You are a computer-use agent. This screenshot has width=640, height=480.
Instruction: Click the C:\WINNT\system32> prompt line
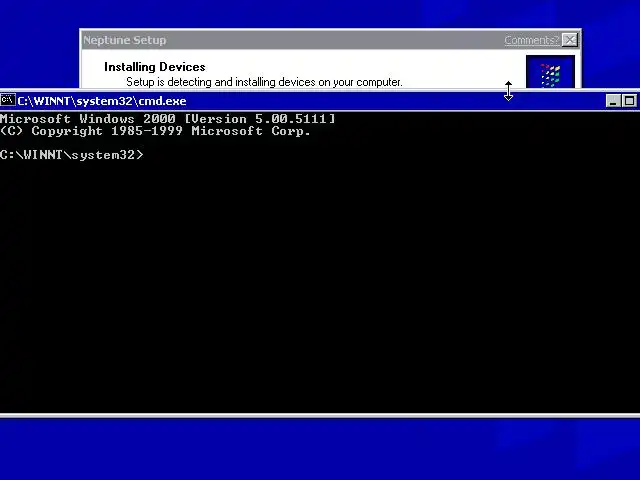coord(72,155)
